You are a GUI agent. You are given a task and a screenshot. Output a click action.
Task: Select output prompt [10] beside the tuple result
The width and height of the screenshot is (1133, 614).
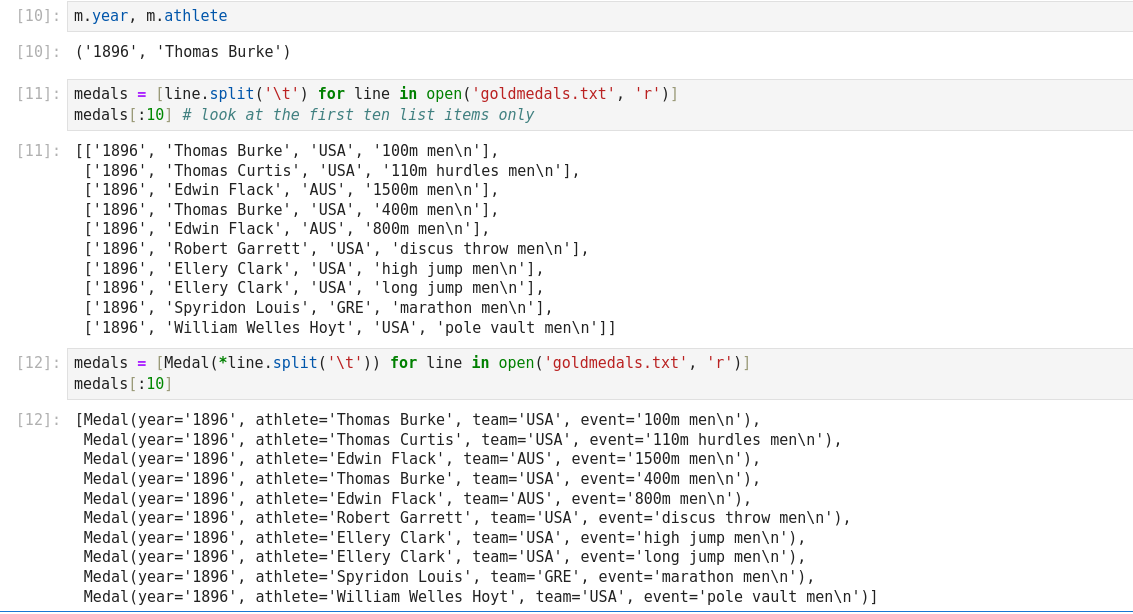tap(39, 51)
